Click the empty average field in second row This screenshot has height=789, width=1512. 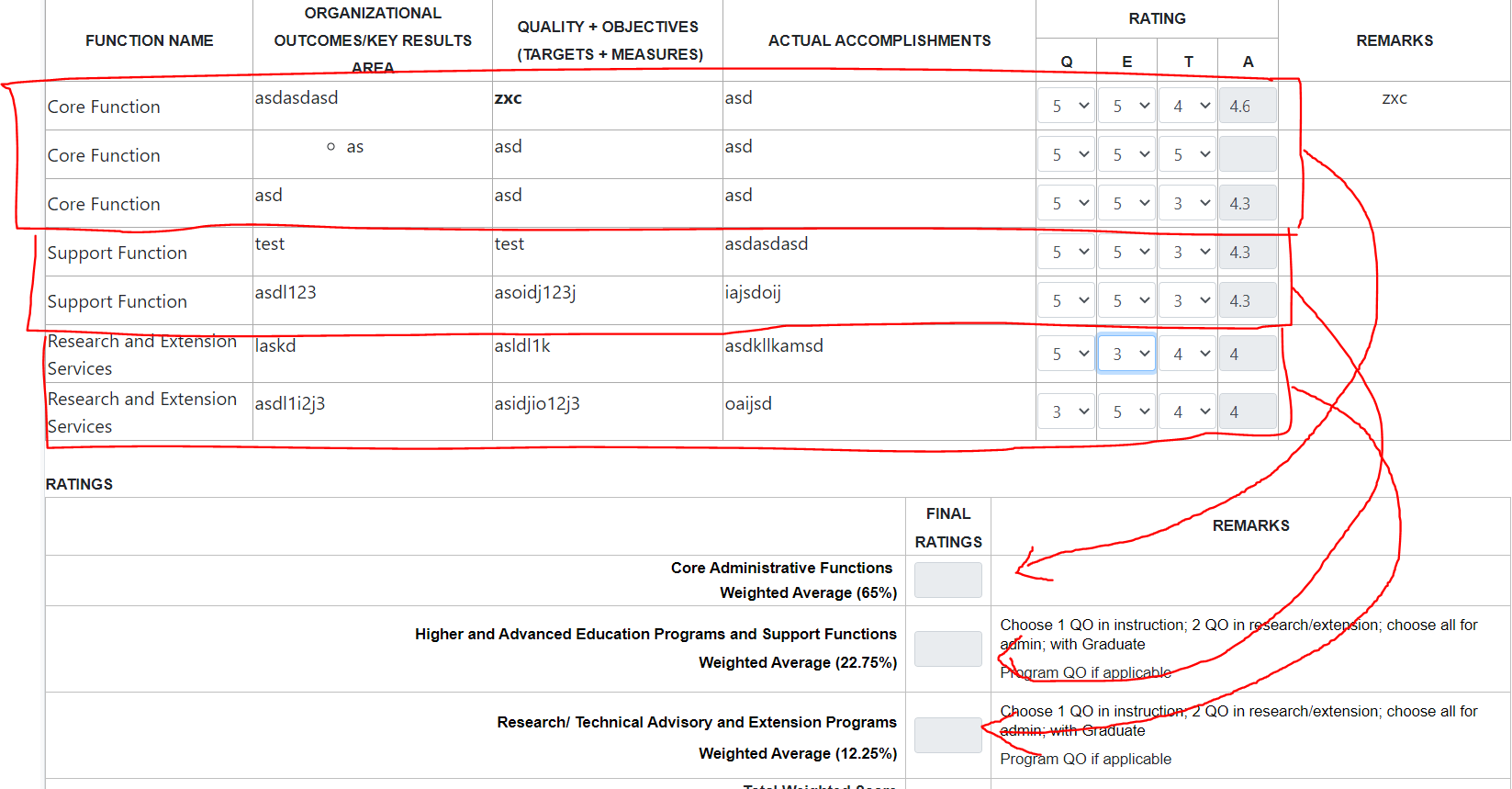(x=1248, y=154)
